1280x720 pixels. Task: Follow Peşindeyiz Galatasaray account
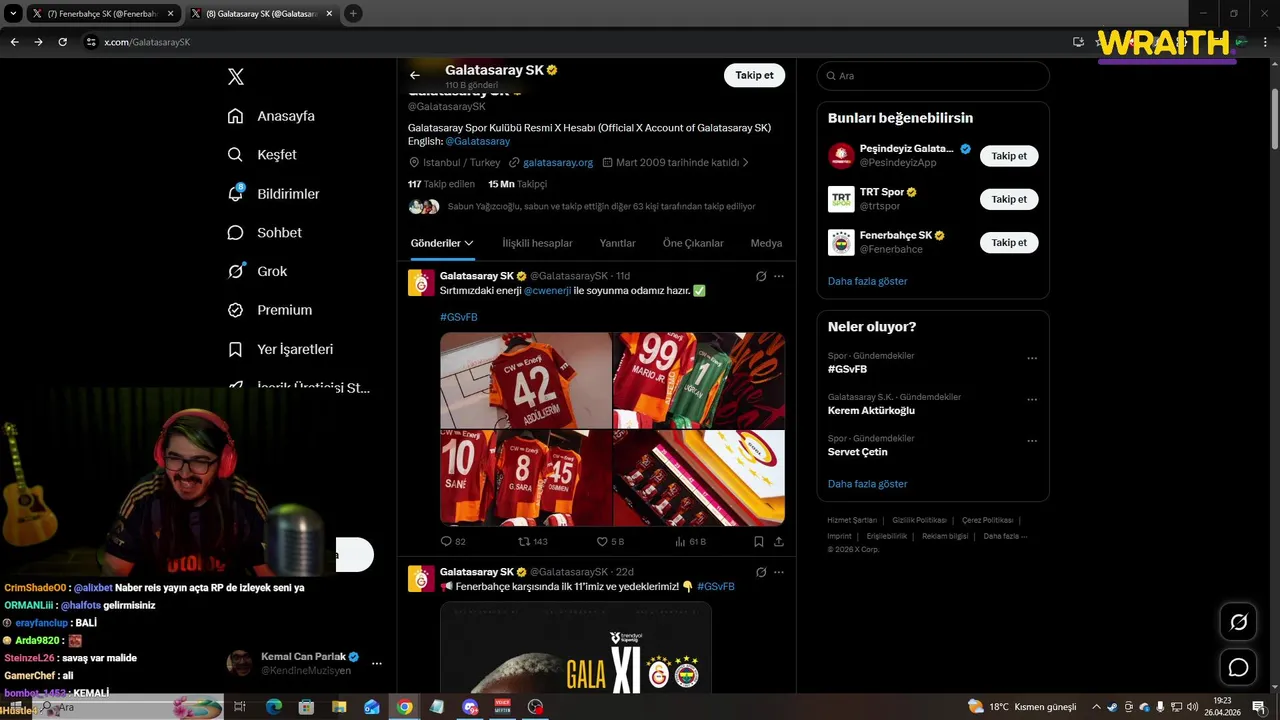tap(1009, 156)
